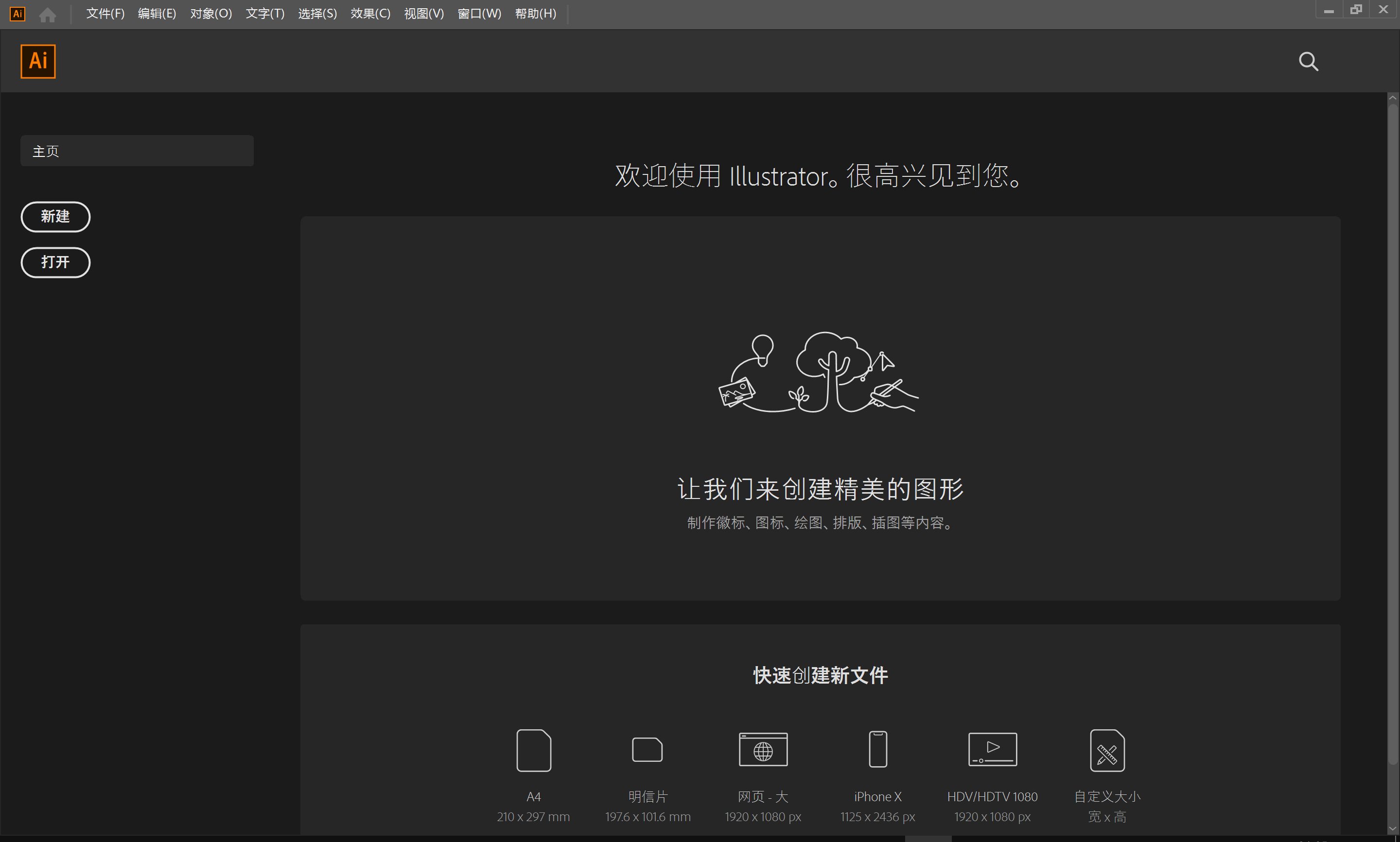Open the 选择(S) menu
1400x842 pixels.
click(318, 14)
